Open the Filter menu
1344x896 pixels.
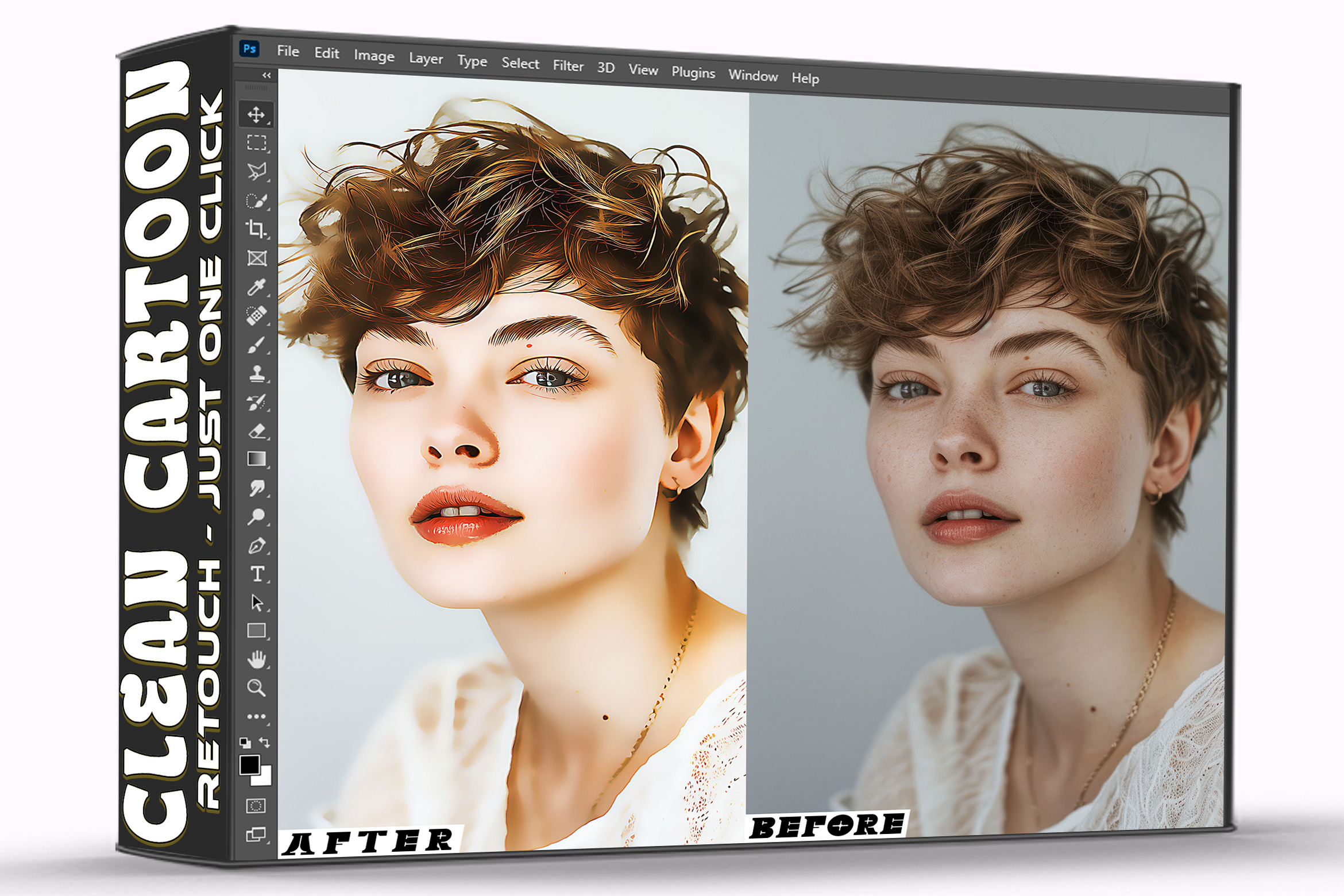click(567, 66)
